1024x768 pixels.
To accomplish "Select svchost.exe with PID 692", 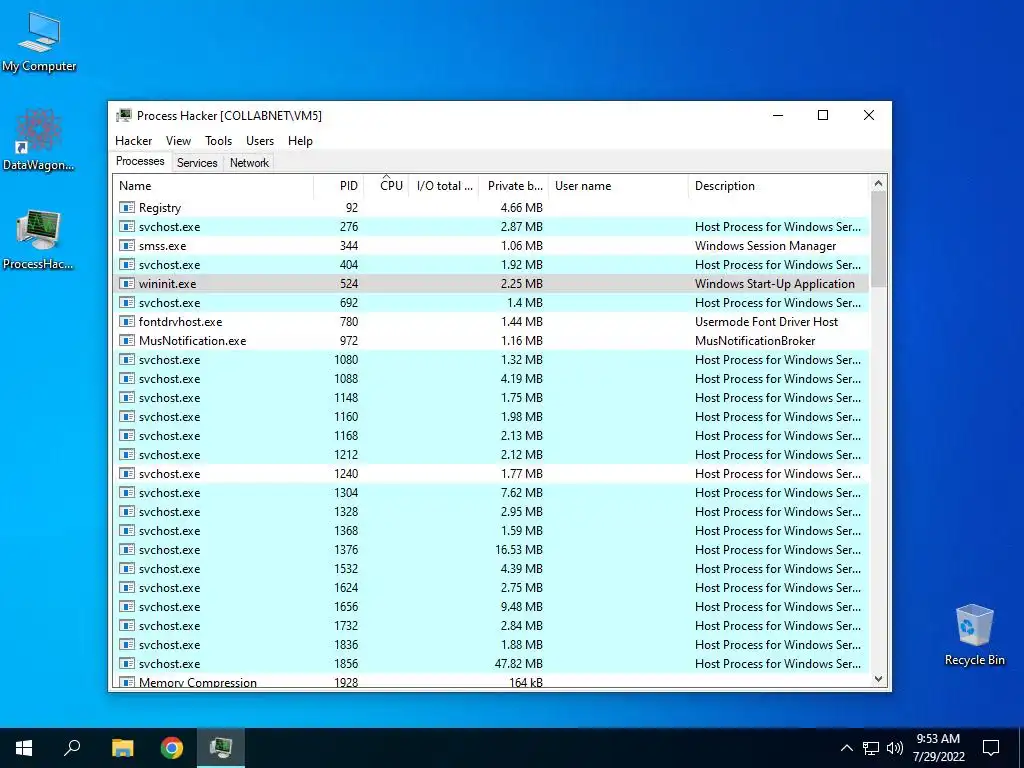I will pyautogui.click(x=491, y=302).
